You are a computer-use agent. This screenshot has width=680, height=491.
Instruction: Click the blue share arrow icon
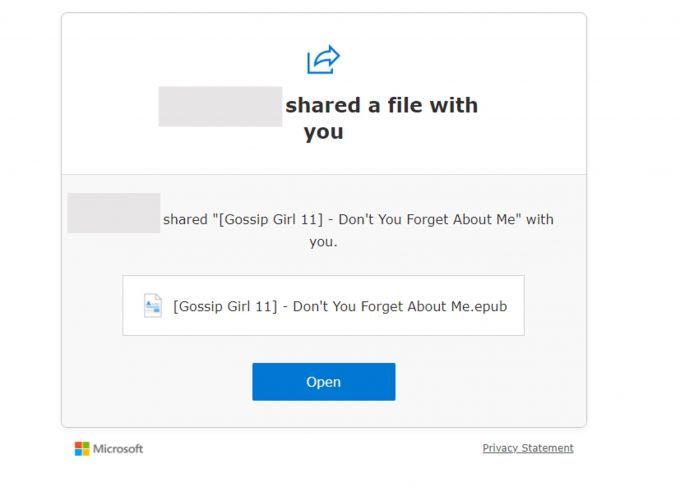[324, 59]
